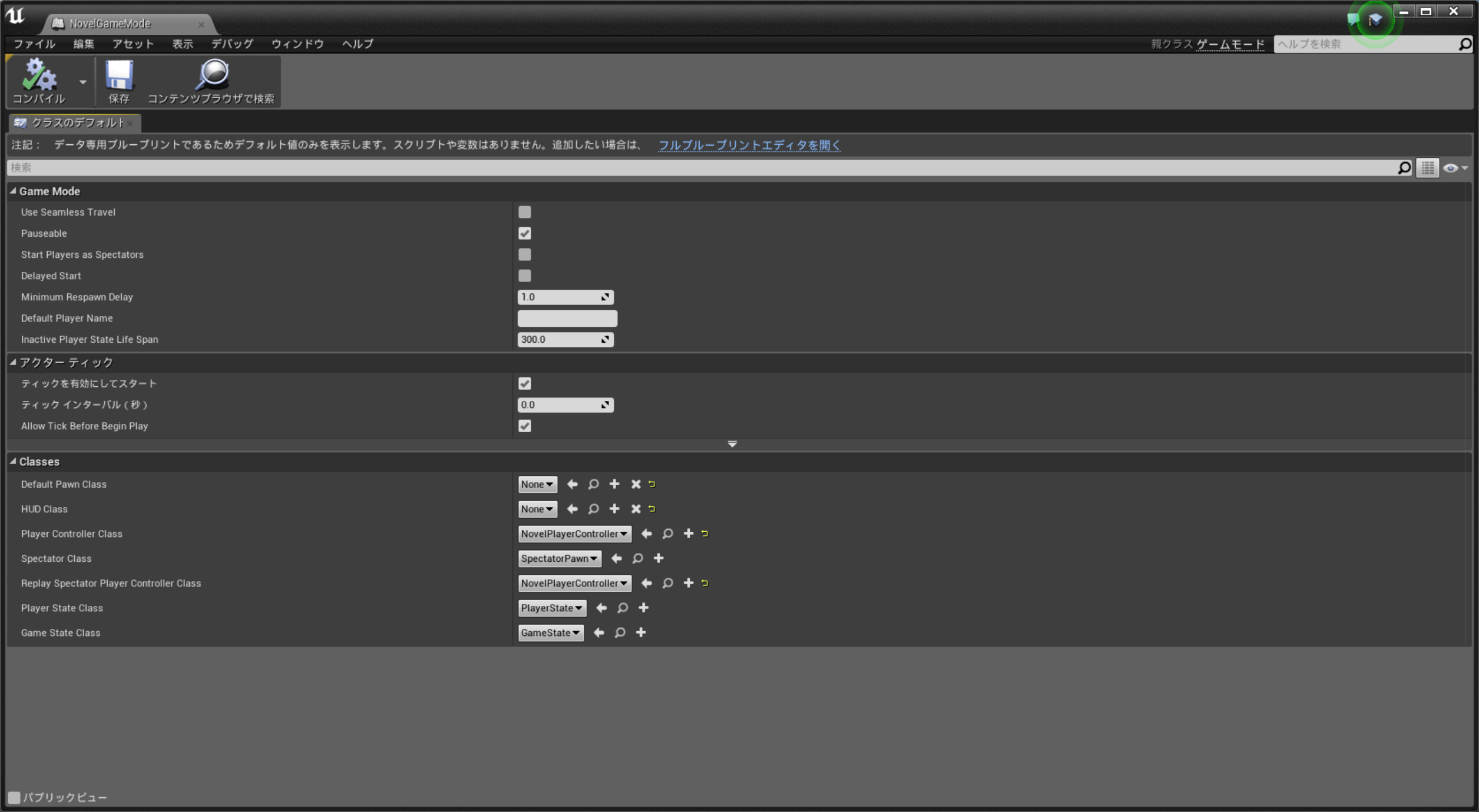Create new Game State Class plus icon
Viewport: 1479px width, 812px height.
pos(641,632)
